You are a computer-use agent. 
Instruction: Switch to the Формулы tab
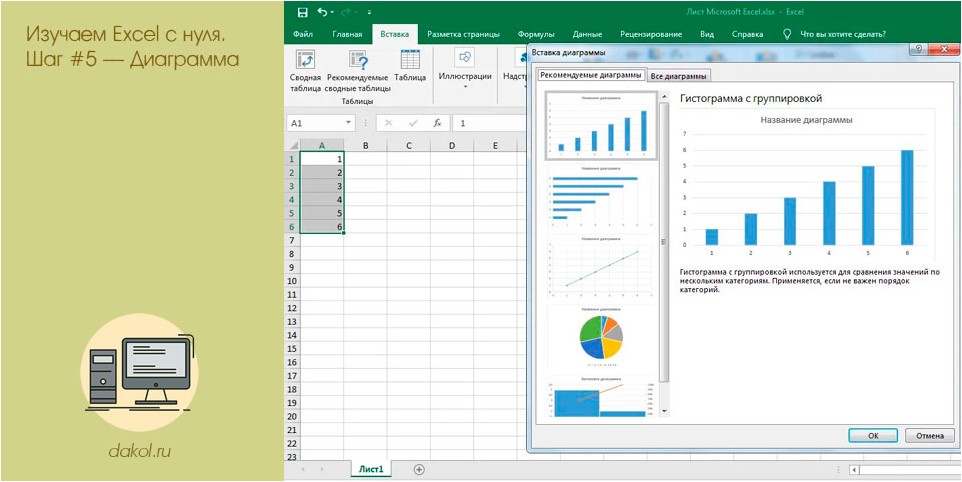tap(536, 34)
